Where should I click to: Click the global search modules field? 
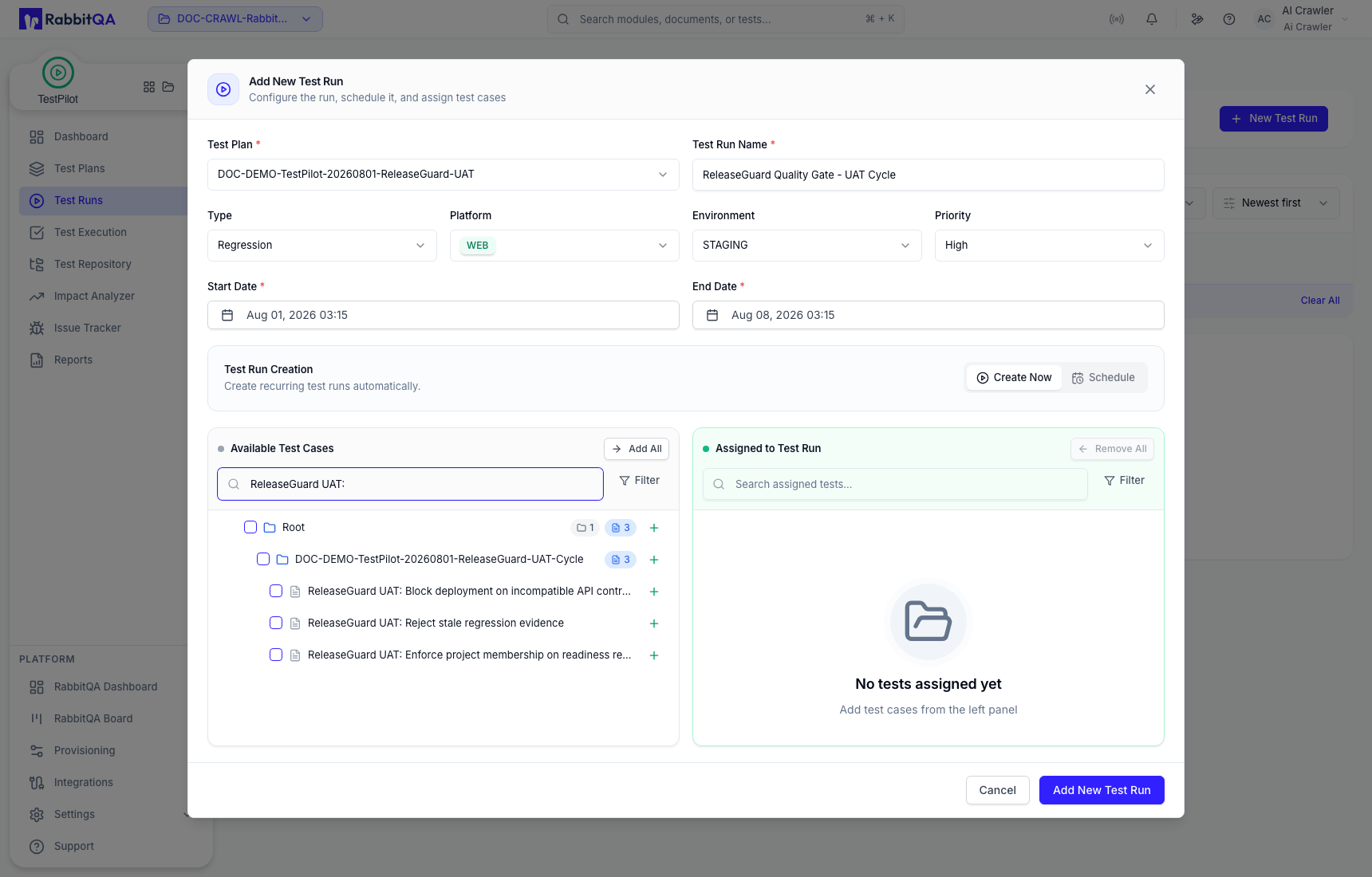tap(726, 19)
